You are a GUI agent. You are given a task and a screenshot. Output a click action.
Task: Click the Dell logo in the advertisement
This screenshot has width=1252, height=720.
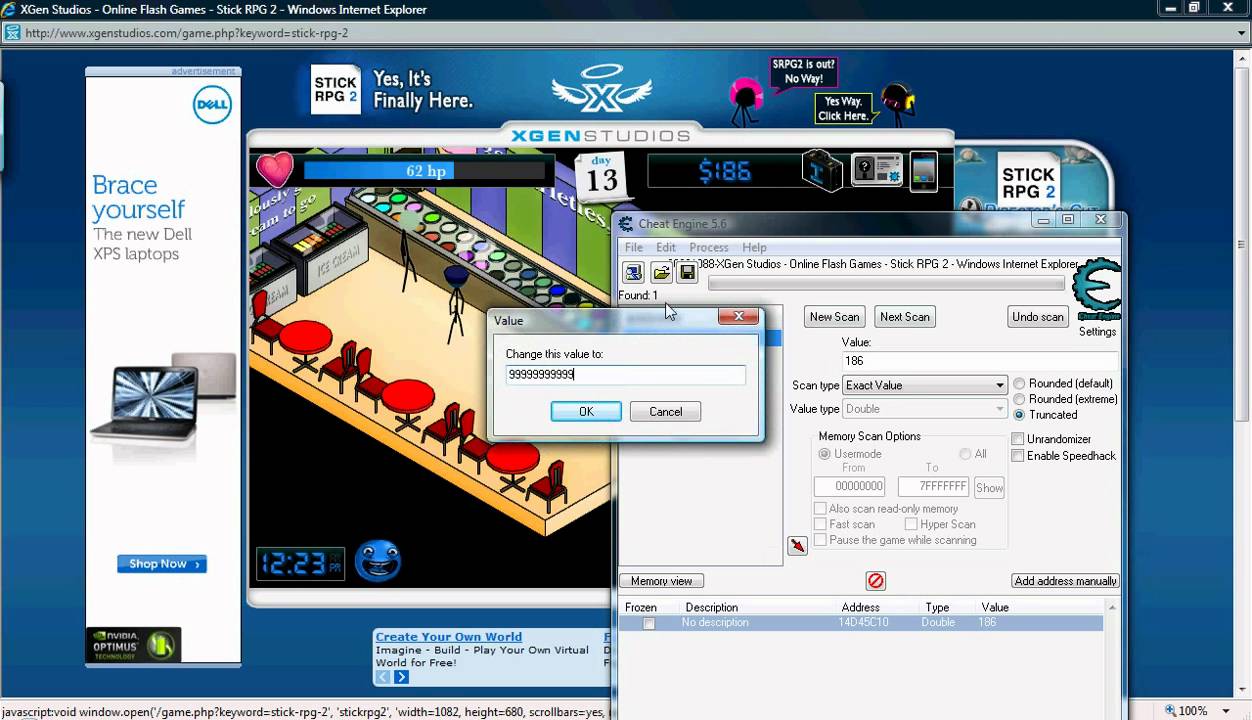click(212, 105)
